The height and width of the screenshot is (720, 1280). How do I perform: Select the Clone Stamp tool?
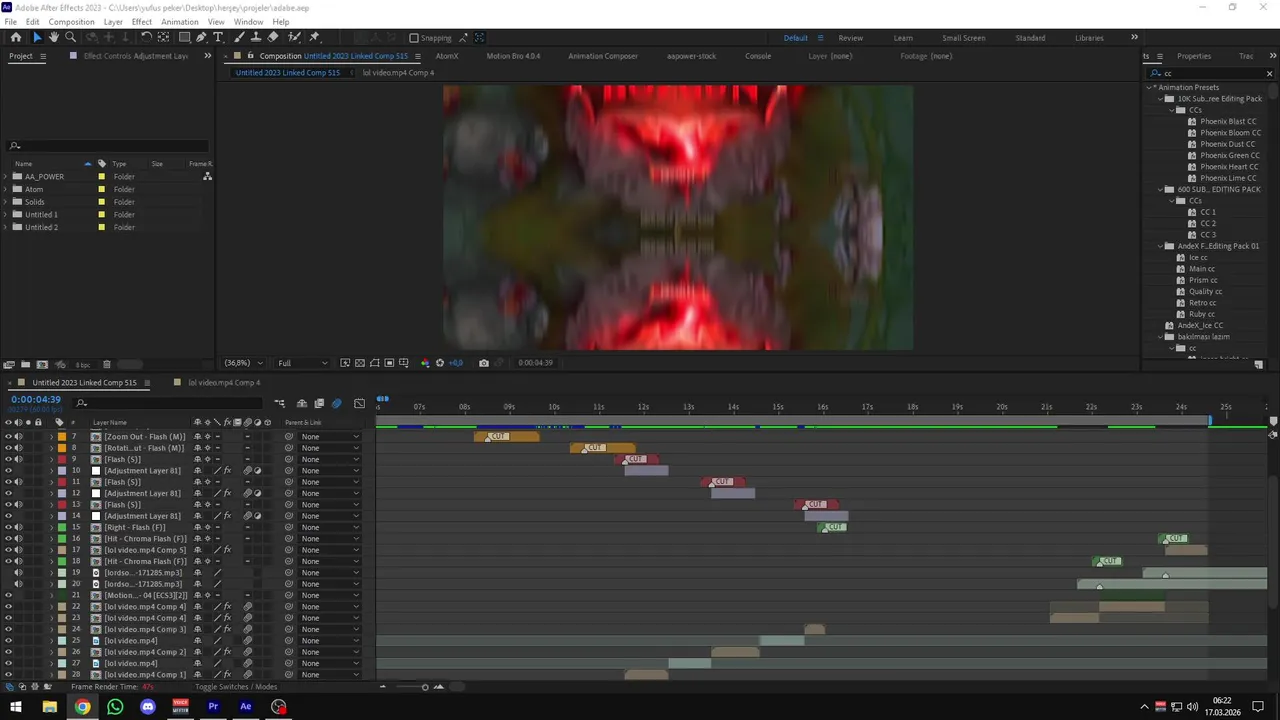point(256,38)
